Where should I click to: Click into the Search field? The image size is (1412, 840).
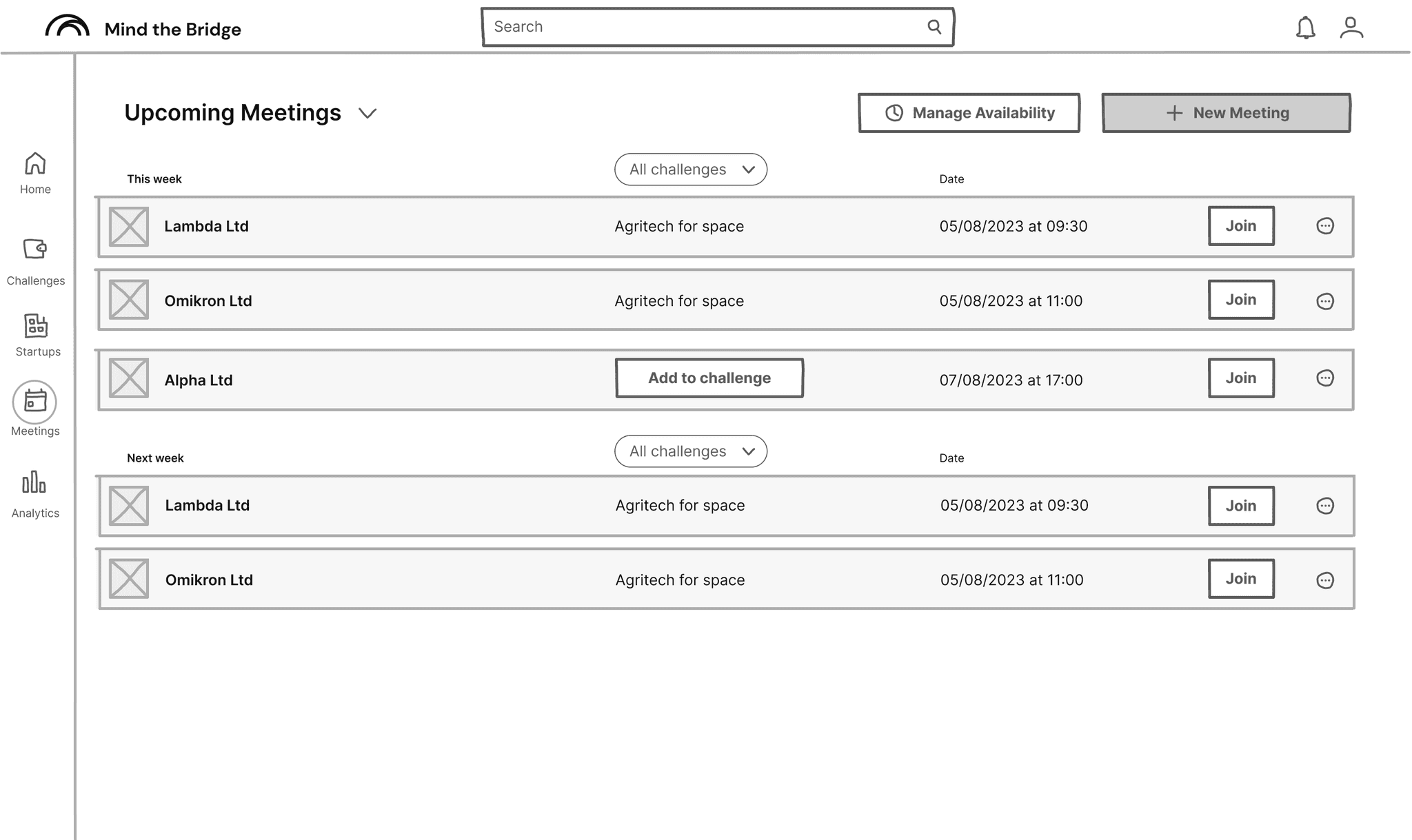point(703,27)
